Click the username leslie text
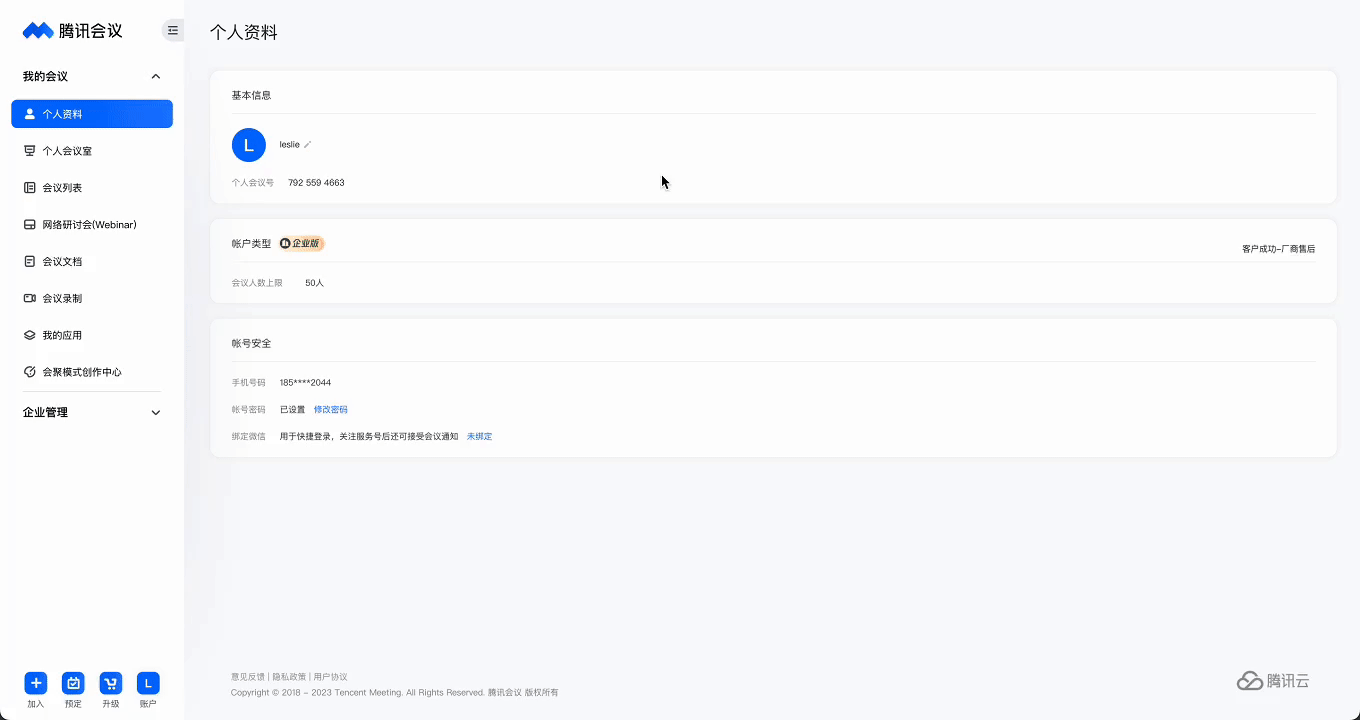This screenshot has width=1360, height=720. coord(289,145)
